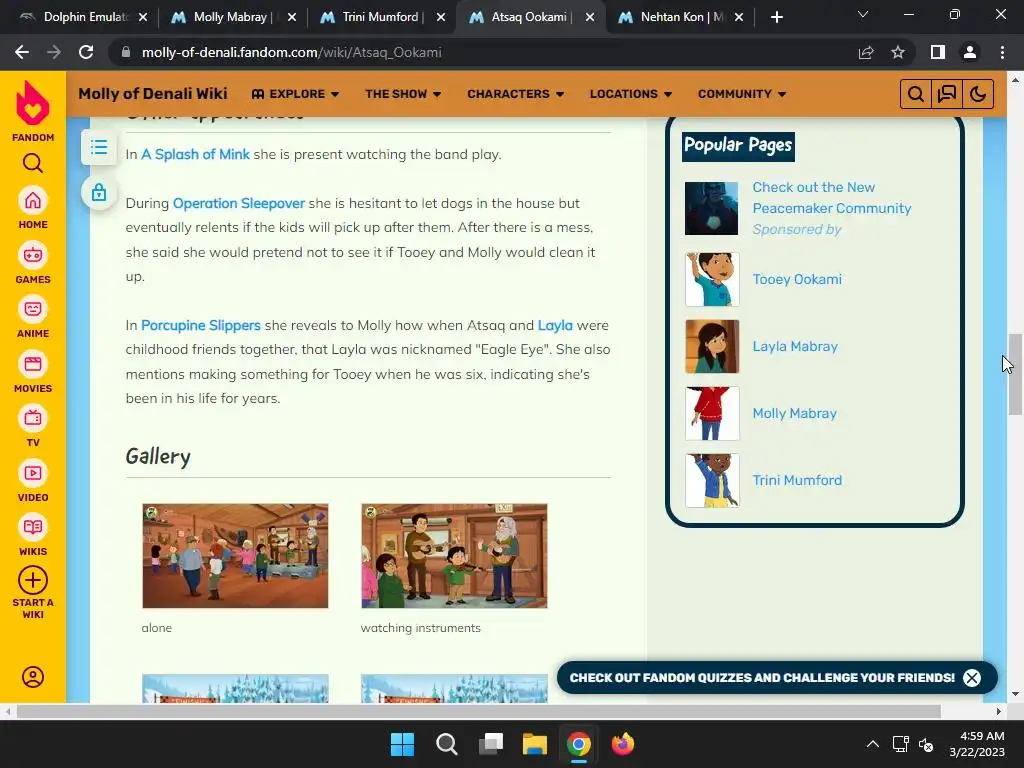
Task: Open table of contents list icon
Action: click(99, 147)
